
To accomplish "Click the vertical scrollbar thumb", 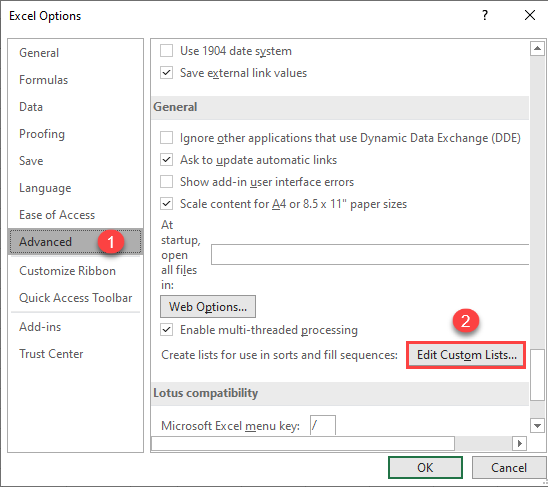I will coord(537,375).
